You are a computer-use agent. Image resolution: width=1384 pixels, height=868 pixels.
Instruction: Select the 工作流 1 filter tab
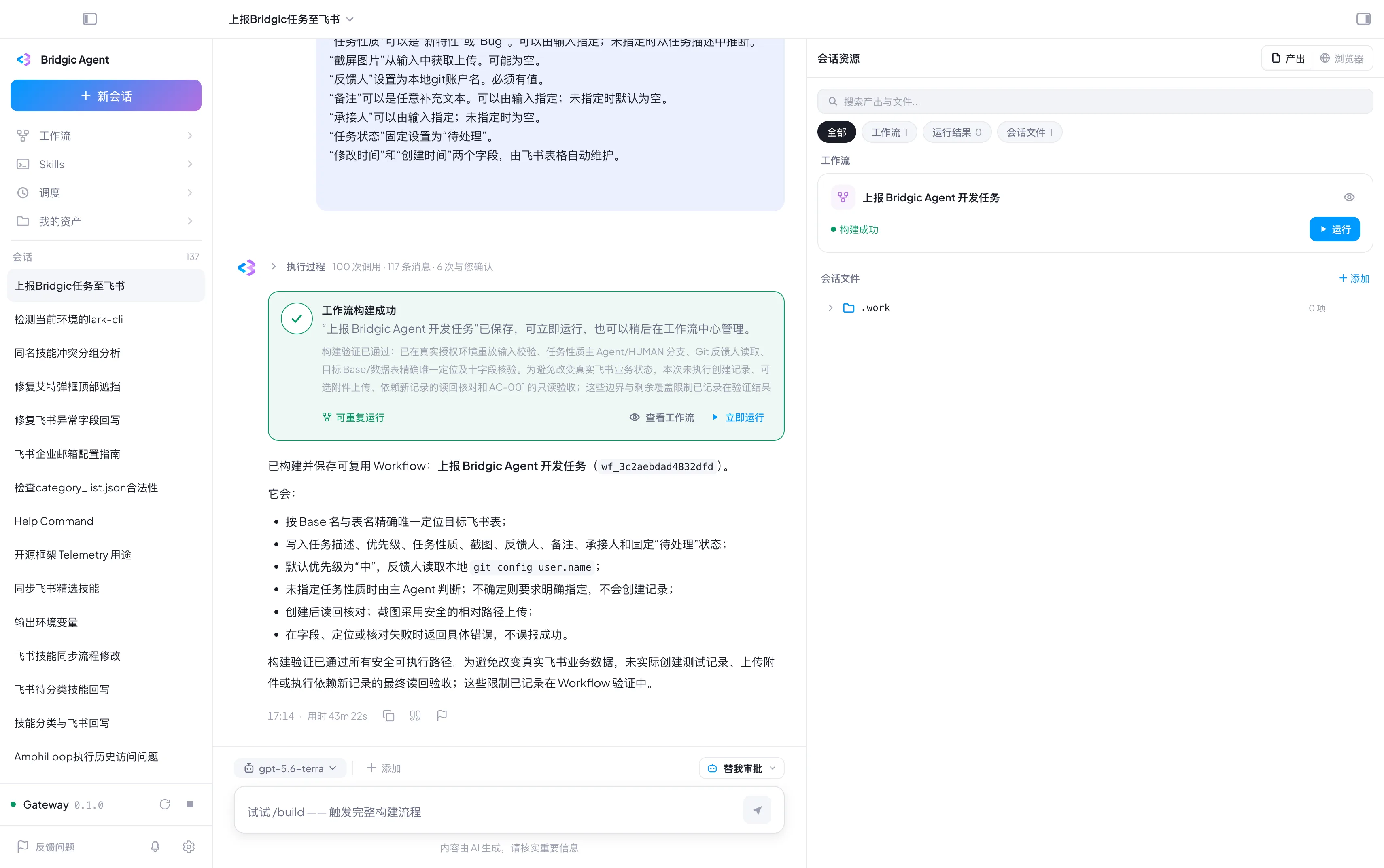click(889, 133)
